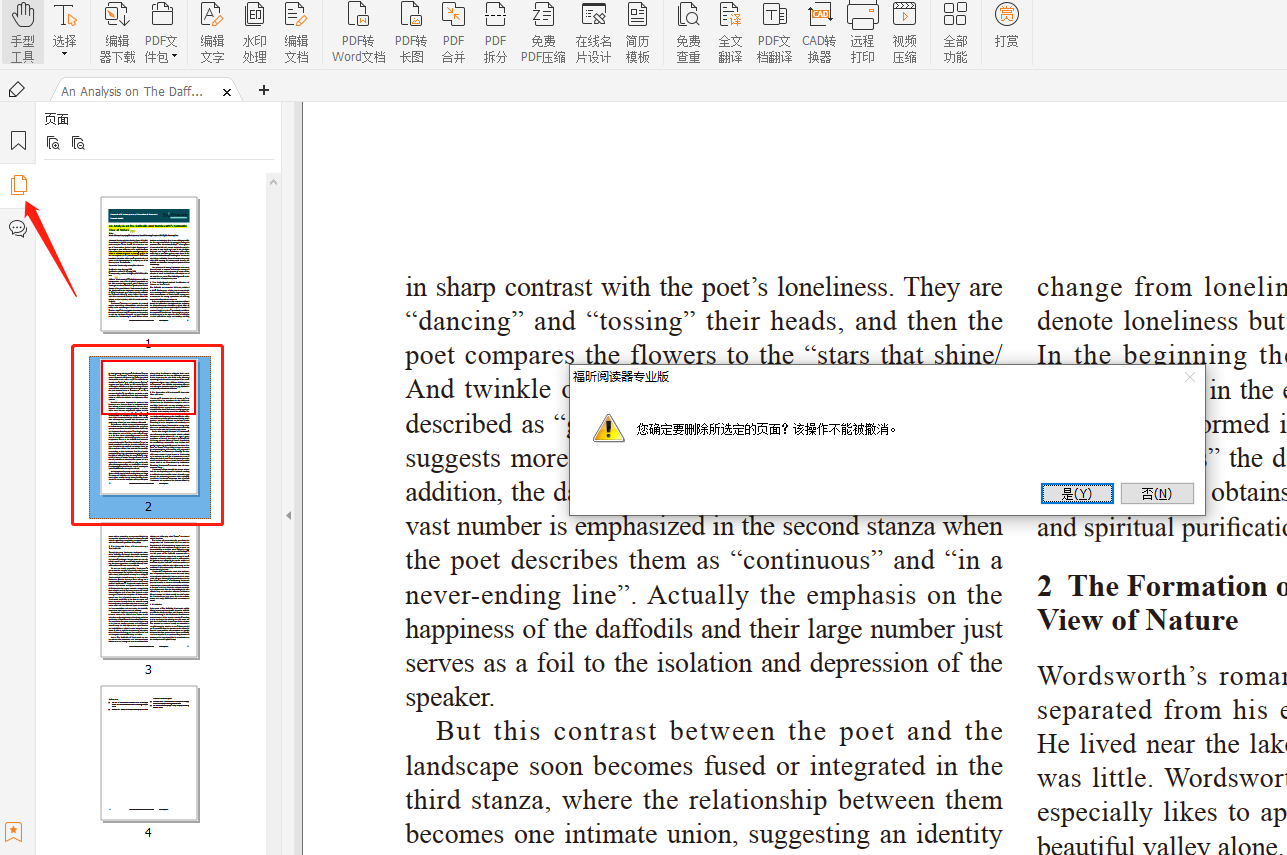Confirm page deletion with 是(Y)

point(1076,494)
